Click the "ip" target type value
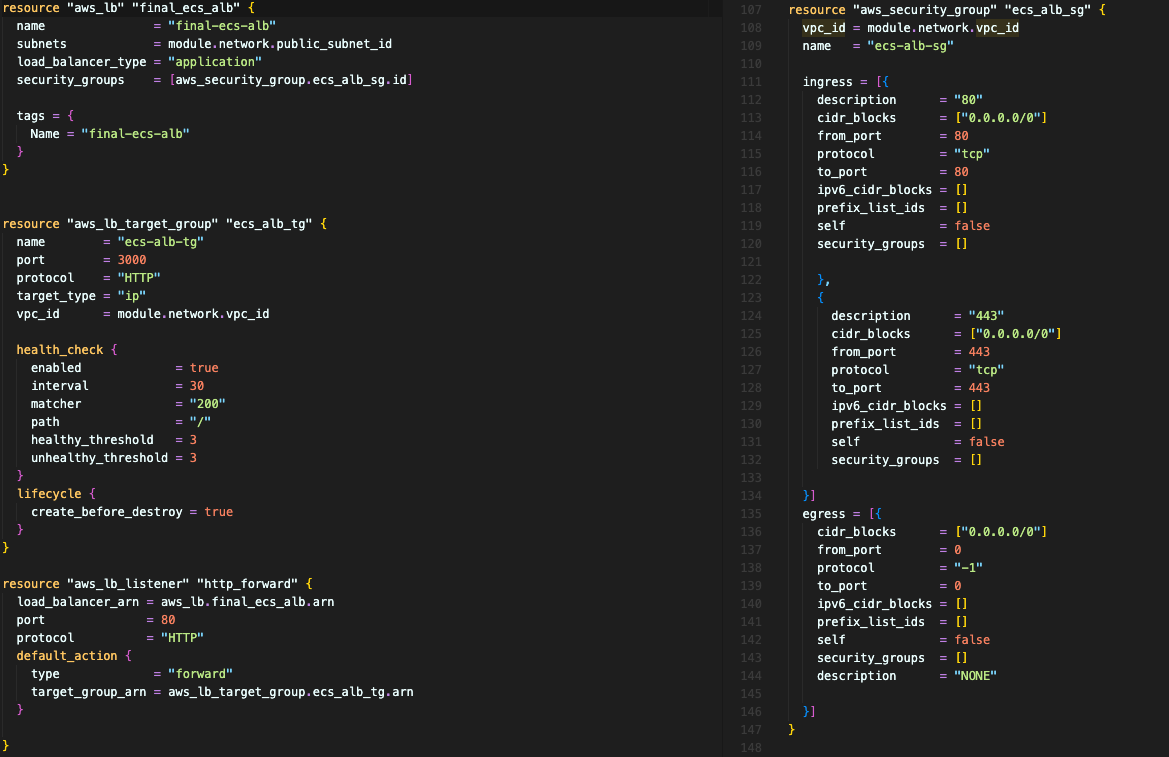Viewport: 1169px width, 757px height. click(131, 296)
